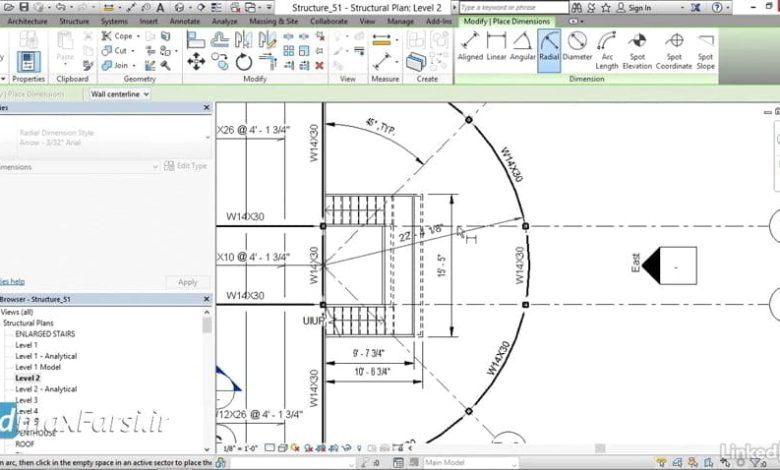Switch to the Structure ribbon tab

pos(74,21)
